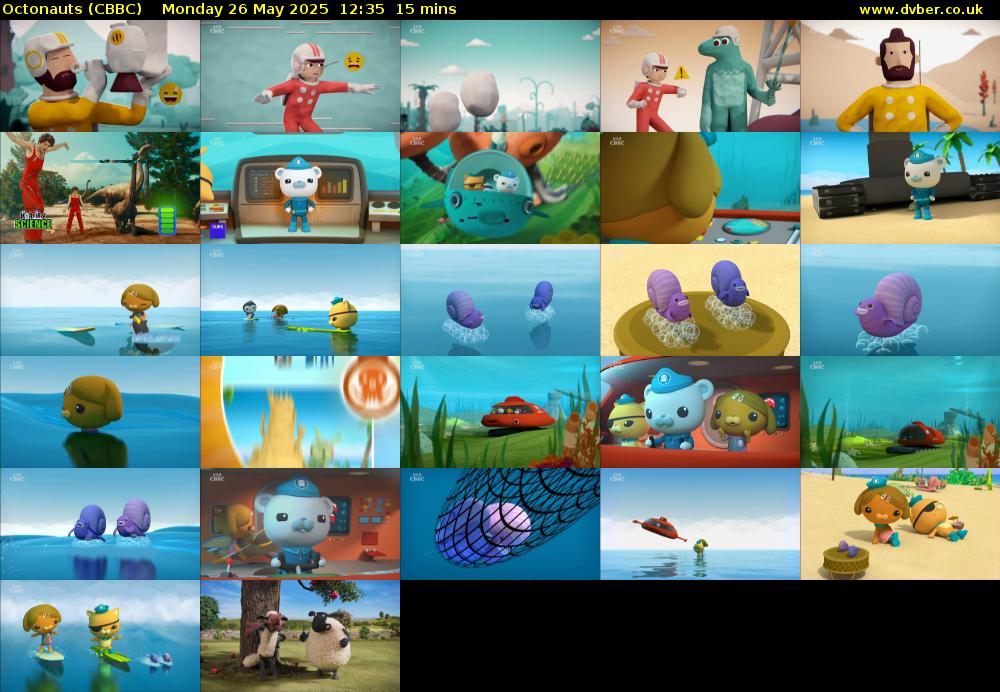Click worried emoji beside red-suited figure
Screen dimensions: 1000x692
pyautogui.click(x=353, y=62)
